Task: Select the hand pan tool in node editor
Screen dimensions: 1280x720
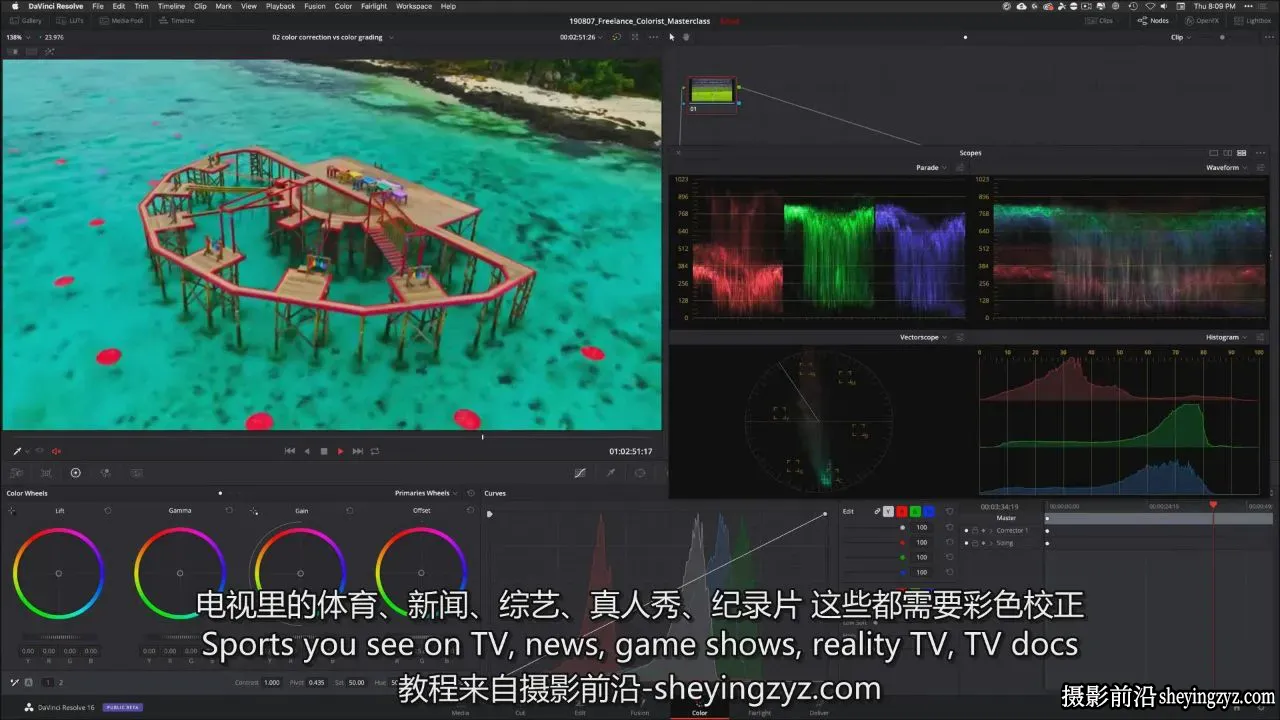Action: 686,37
